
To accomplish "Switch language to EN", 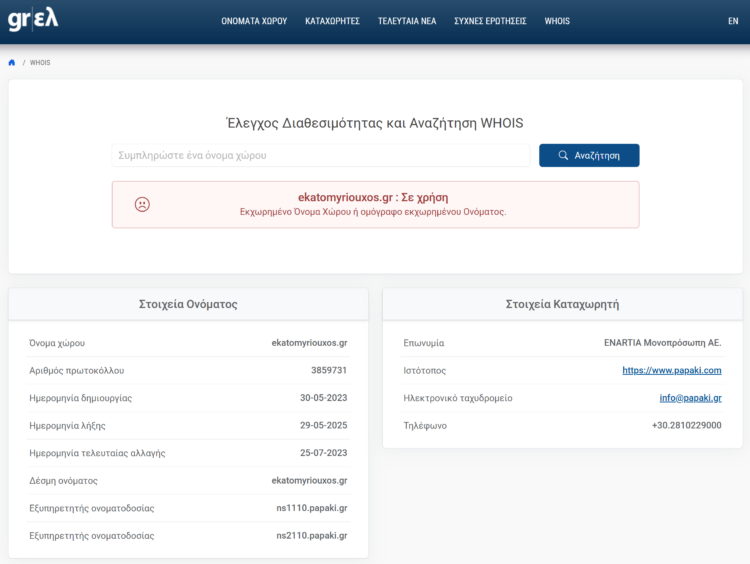I will pos(733,21).
